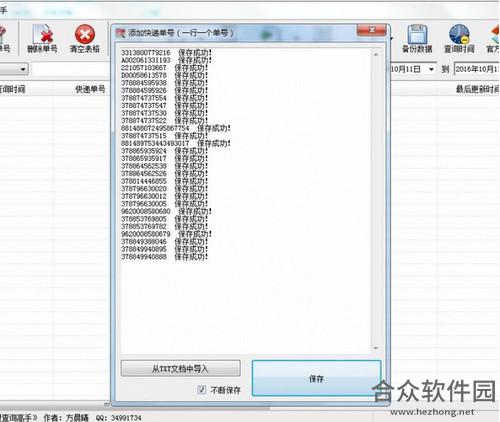Click the 最后更新时间 column header
Viewport: 500px width, 422px height.
tap(477, 89)
